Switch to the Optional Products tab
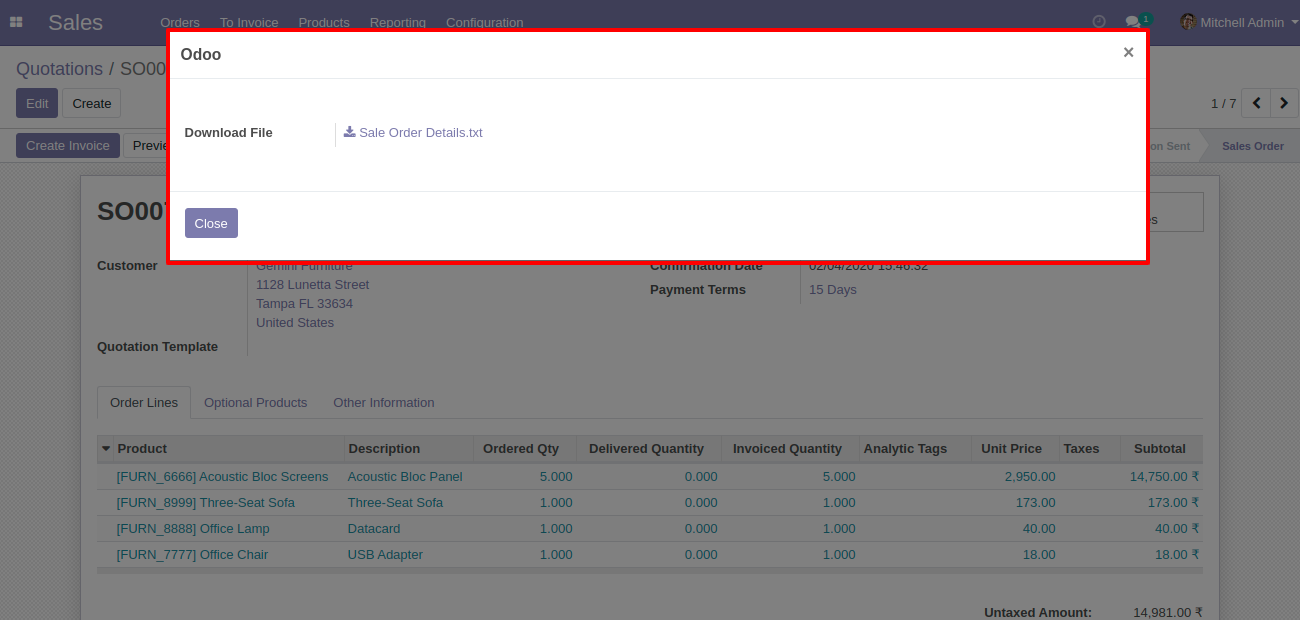Screen dimensions: 1300x620 [255, 402]
